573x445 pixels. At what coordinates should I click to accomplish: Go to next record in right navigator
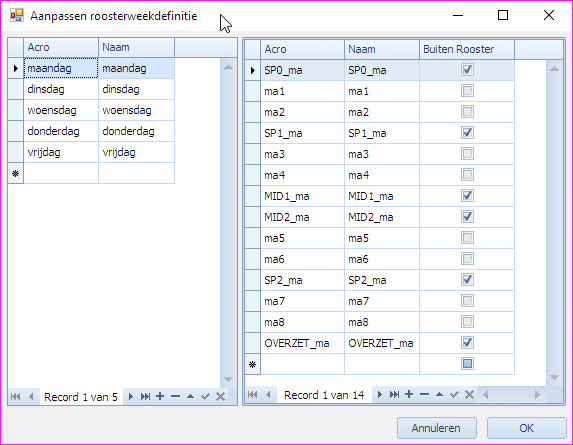pyautogui.click(x=380, y=395)
